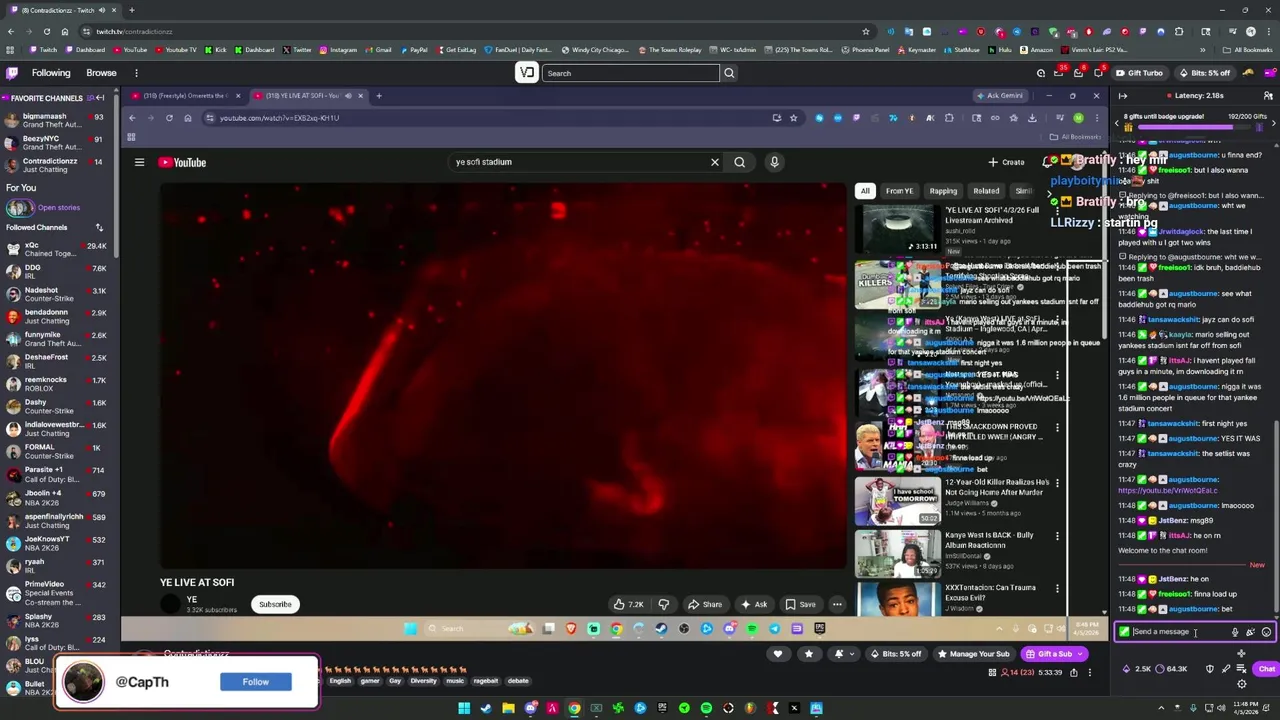1280x720 pixels.
Task: Clear the YouTube search text with X
Action: pos(714,162)
